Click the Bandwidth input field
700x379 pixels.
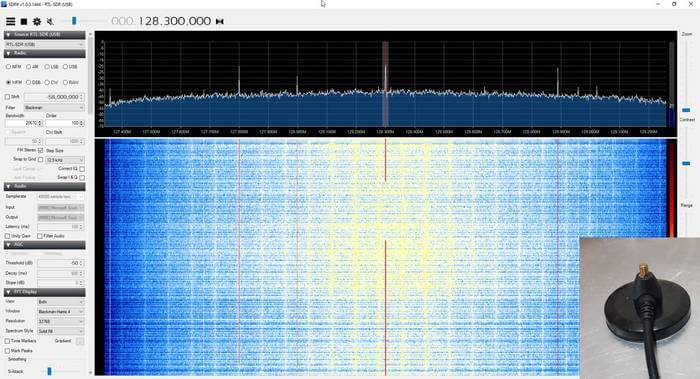click(24, 123)
